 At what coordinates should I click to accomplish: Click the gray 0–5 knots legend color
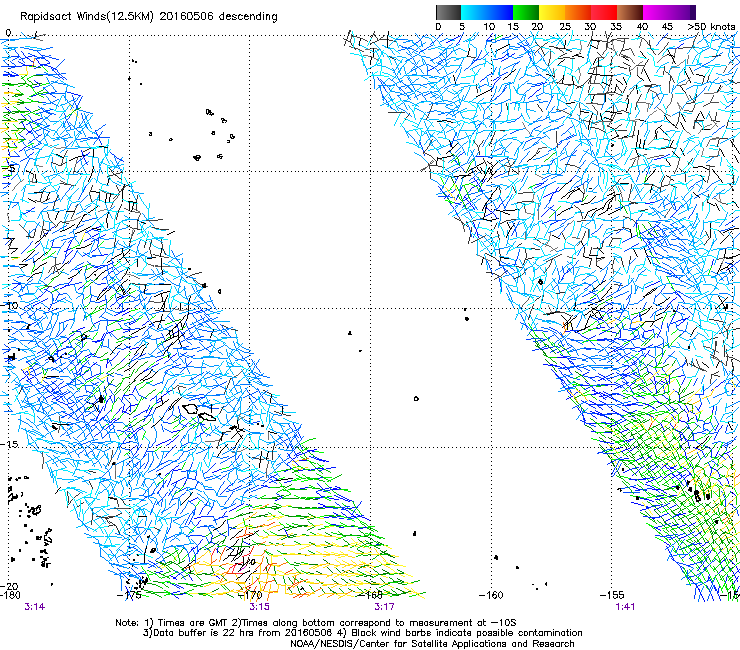448,12
